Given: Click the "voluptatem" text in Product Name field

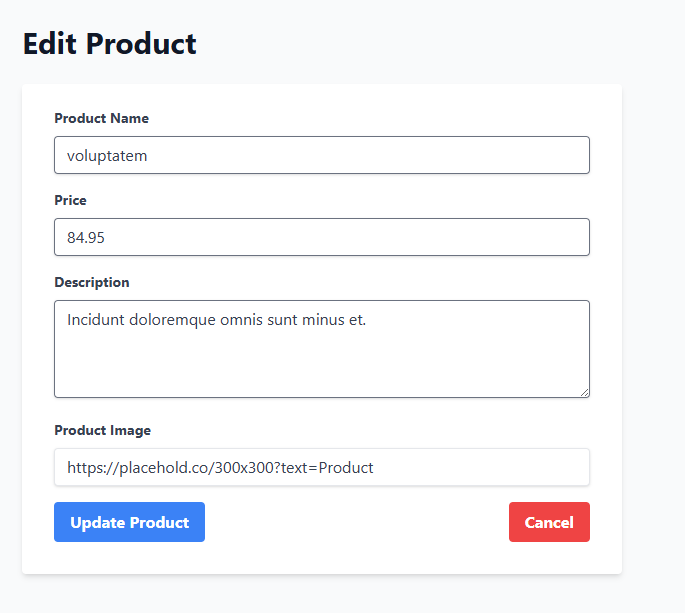Looking at the screenshot, I should (107, 155).
